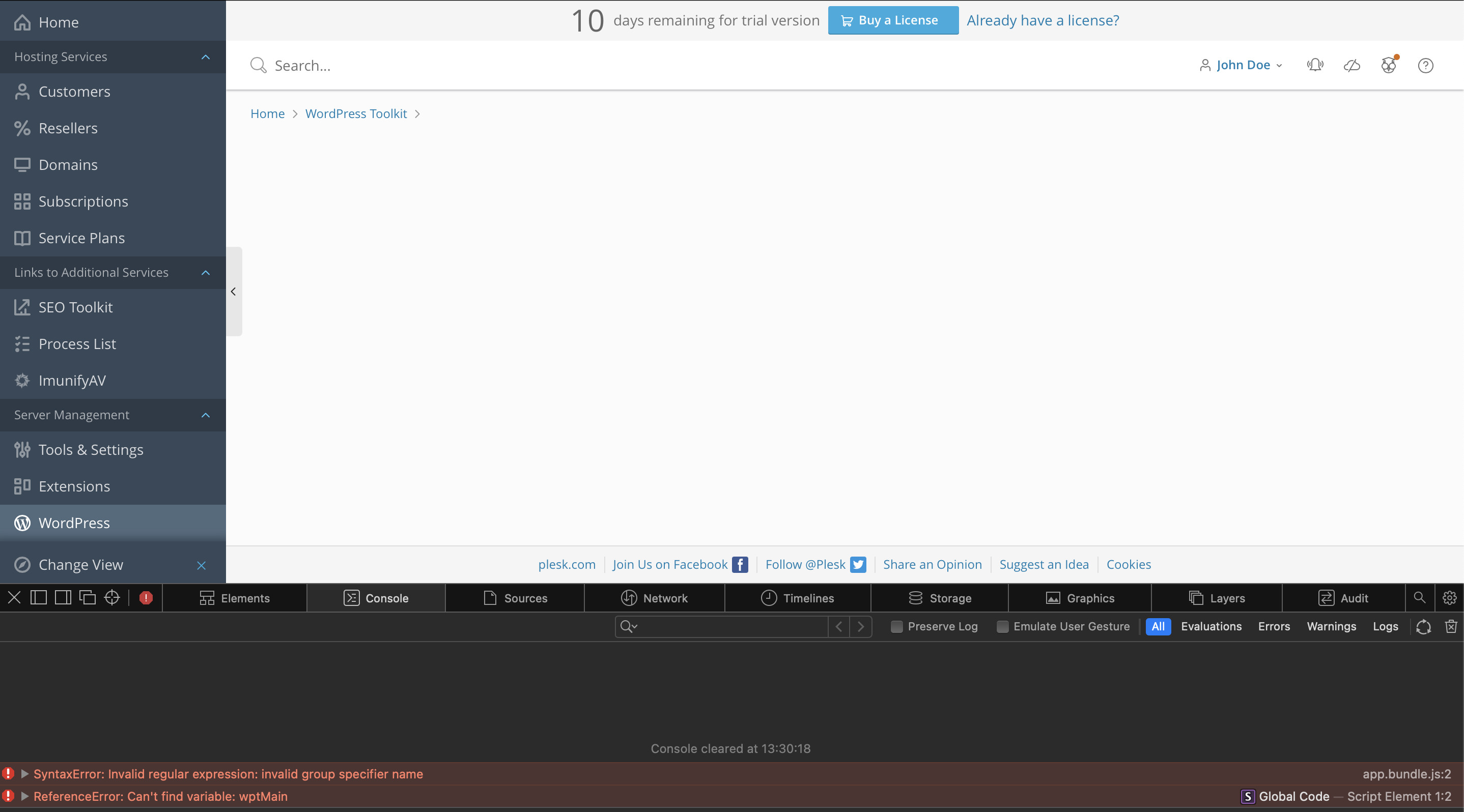This screenshot has width=1464, height=812.
Task: Clear console with trash icon
Action: [x=1450, y=626]
